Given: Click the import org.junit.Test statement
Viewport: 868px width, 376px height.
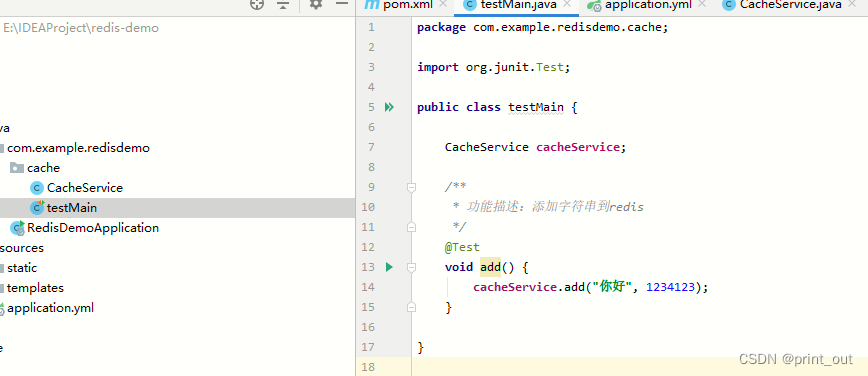Looking at the screenshot, I should click(493, 67).
